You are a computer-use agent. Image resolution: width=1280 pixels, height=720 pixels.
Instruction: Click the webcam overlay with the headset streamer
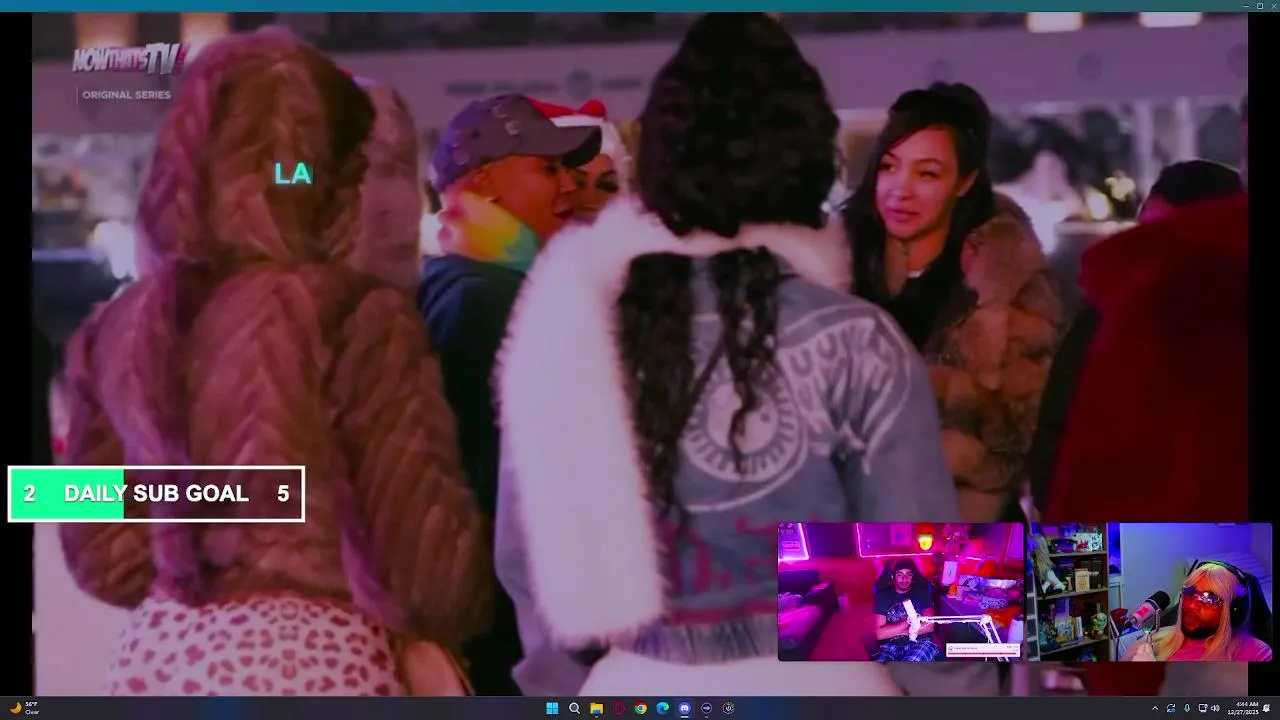[x=1149, y=591]
